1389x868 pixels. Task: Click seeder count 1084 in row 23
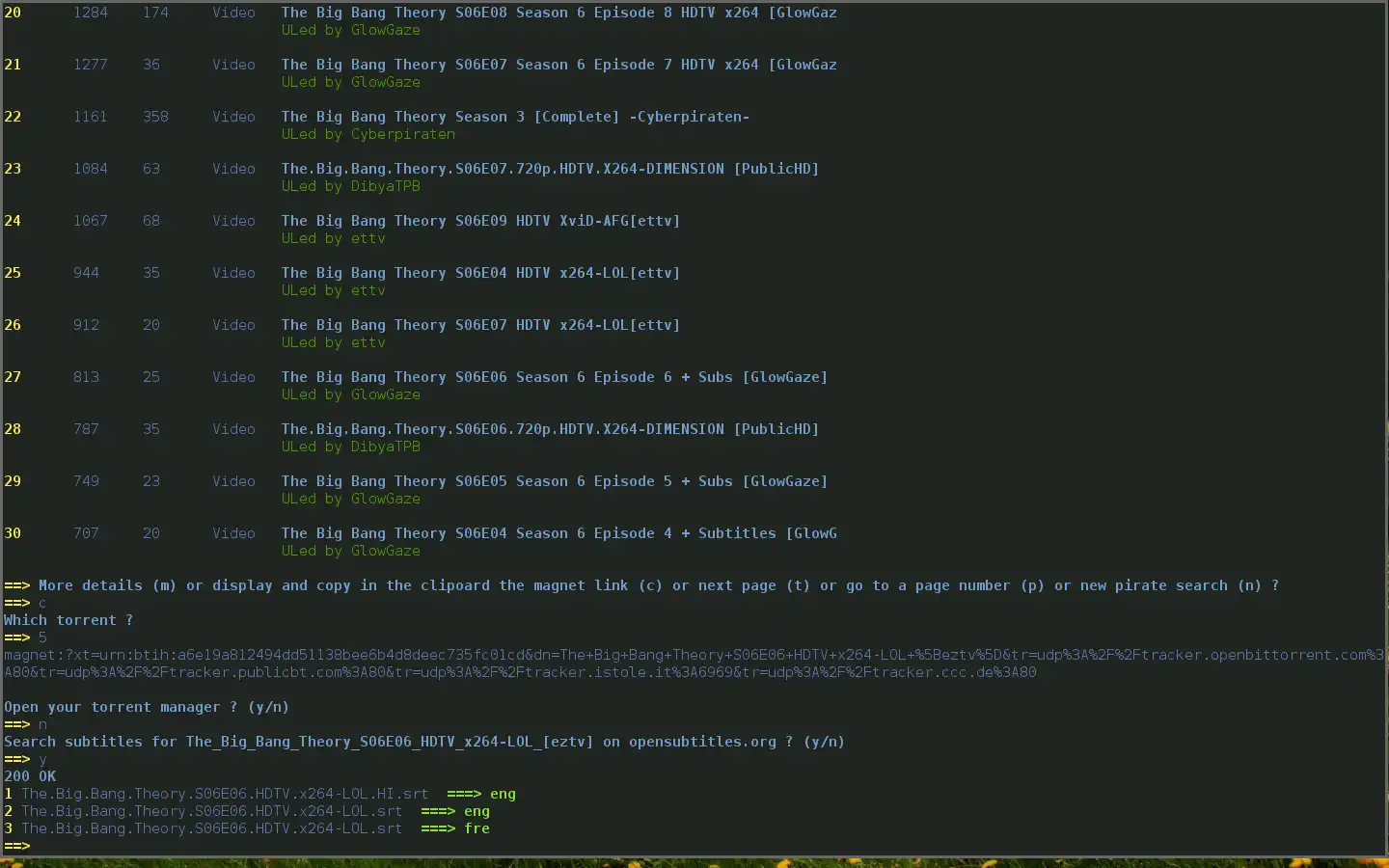[91, 169]
